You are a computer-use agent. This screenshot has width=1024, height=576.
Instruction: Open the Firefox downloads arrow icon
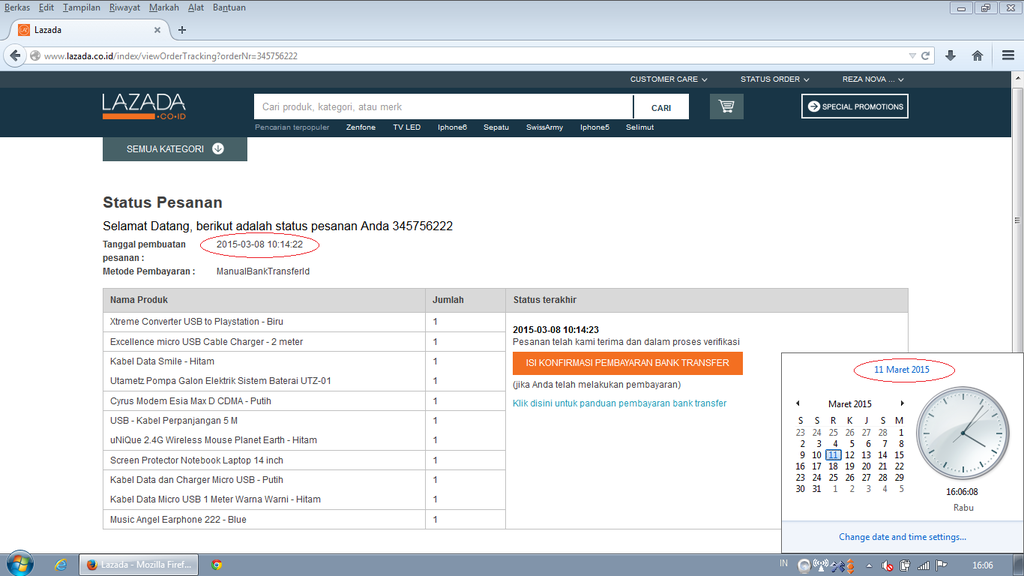[950, 56]
